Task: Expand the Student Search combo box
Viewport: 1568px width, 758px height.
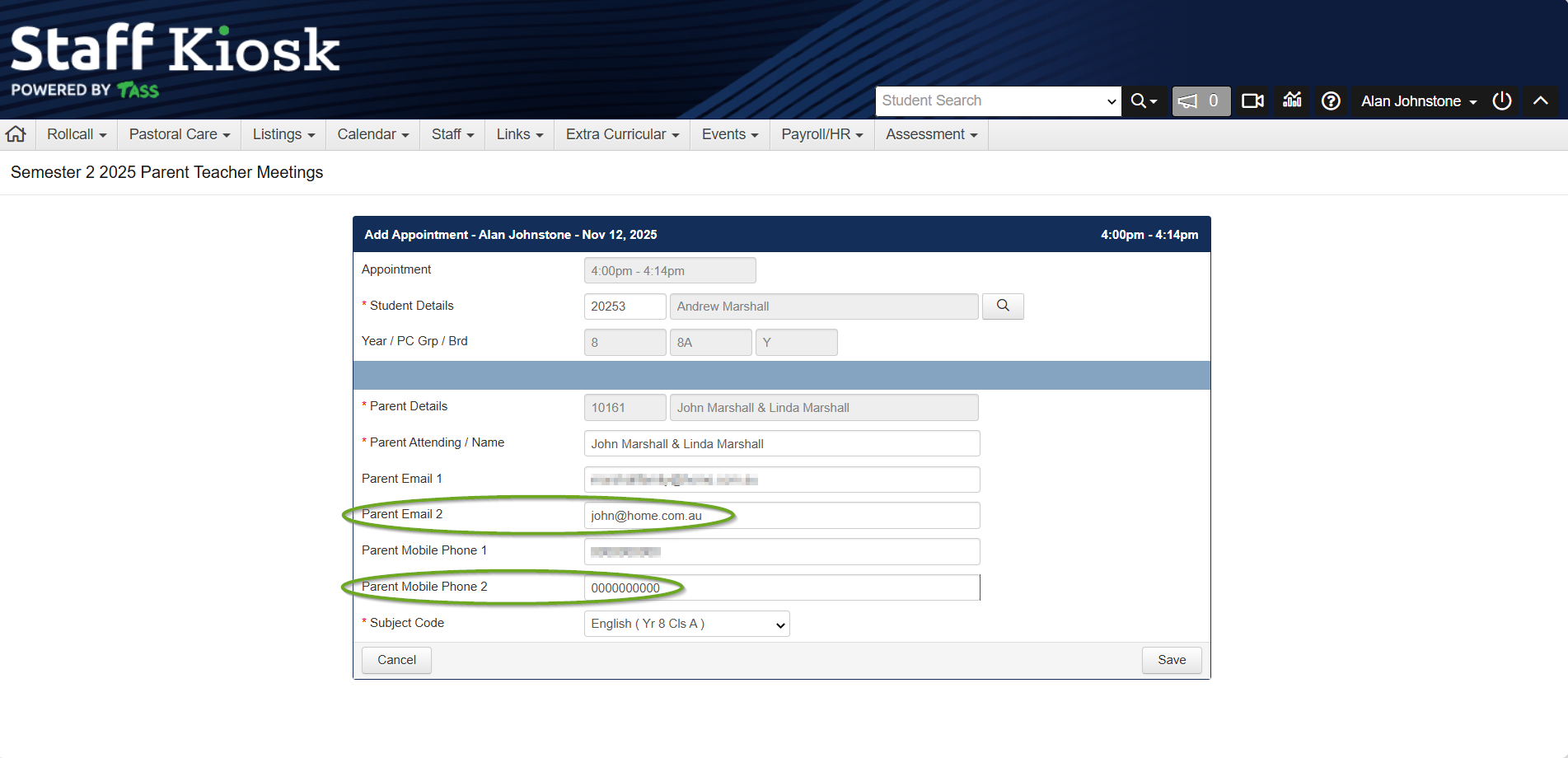Action: pos(1110,101)
